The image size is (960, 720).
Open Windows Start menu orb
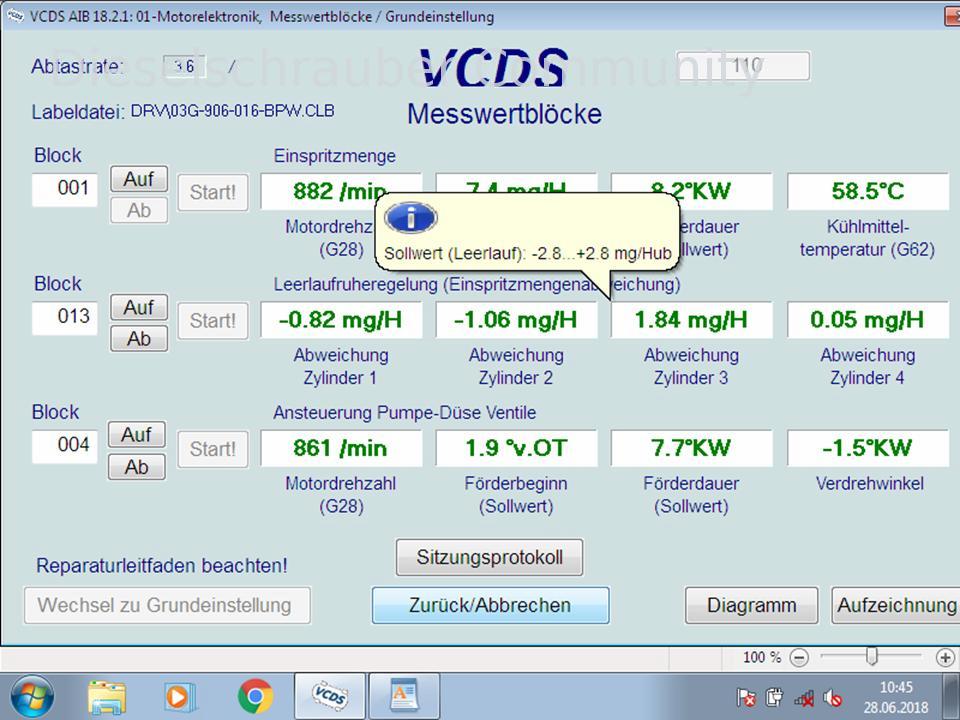(31, 697)
